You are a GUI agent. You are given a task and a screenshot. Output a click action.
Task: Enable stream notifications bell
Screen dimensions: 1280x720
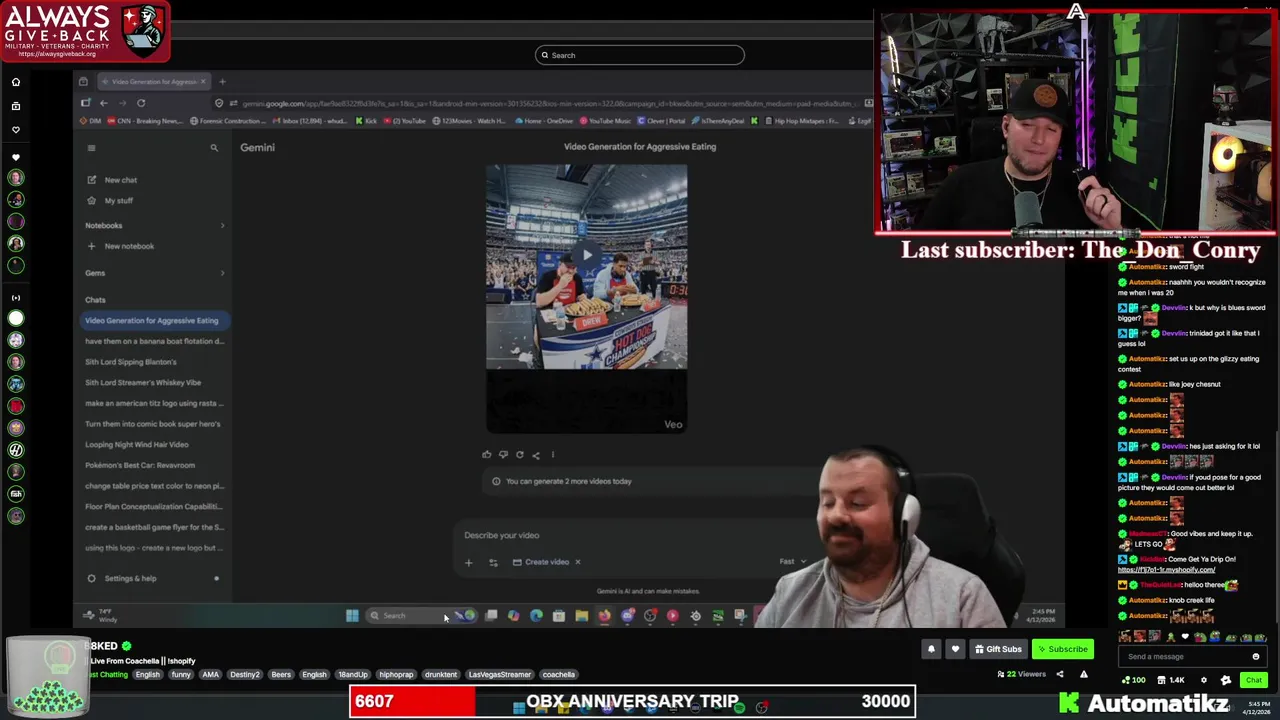point(931,649)
